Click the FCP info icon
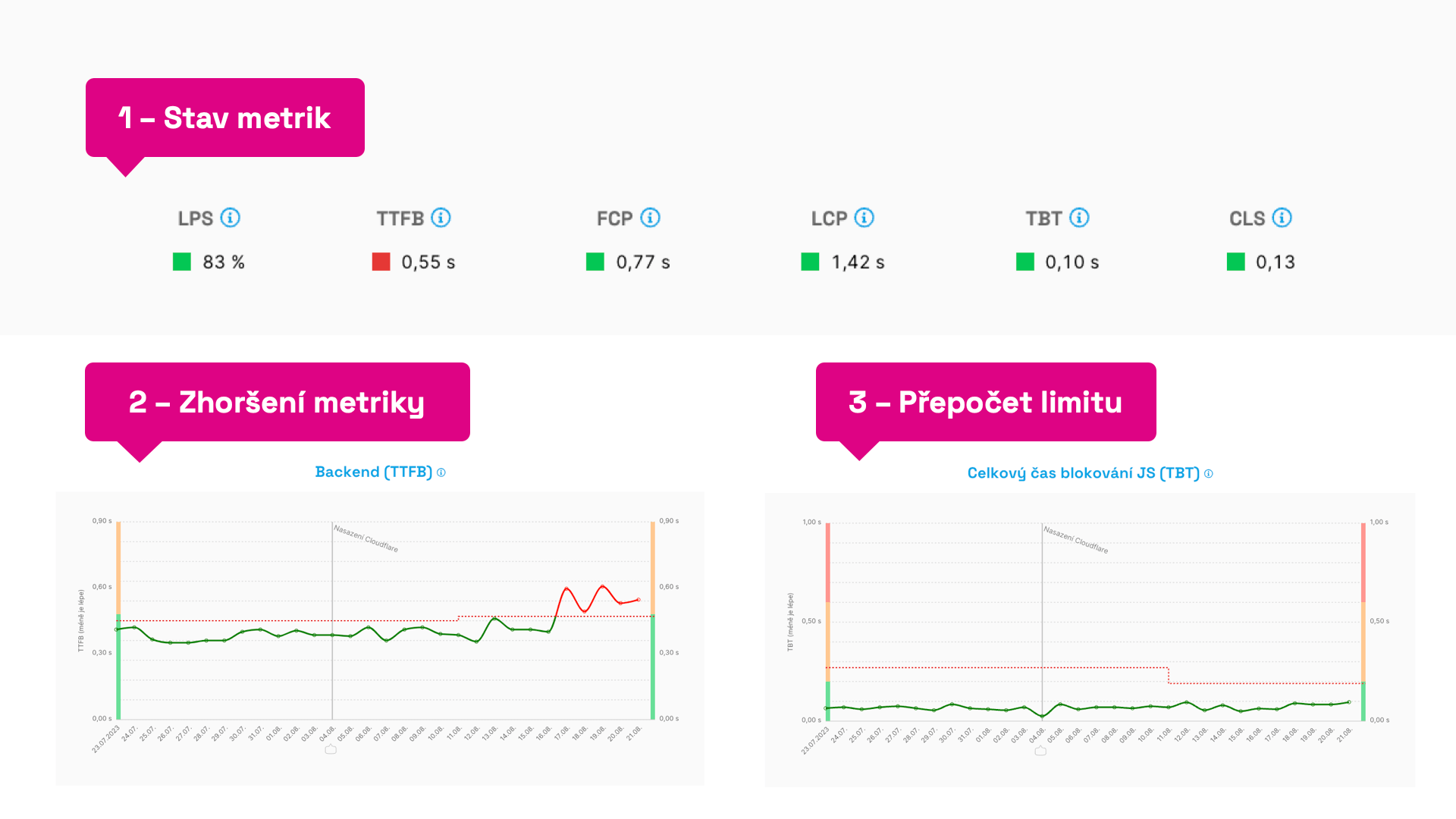This screenshot has height=819, width=1456. click(x=650, y=218)
